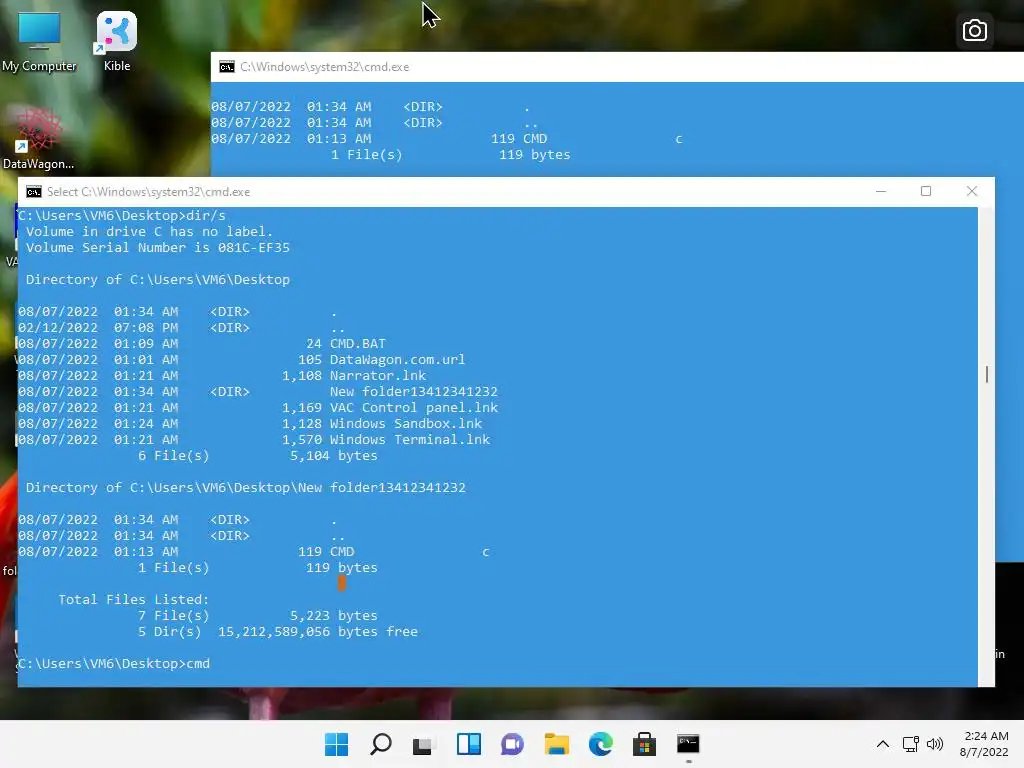
Task: Click 'Total Files Listed:' text
Action: 134,600
